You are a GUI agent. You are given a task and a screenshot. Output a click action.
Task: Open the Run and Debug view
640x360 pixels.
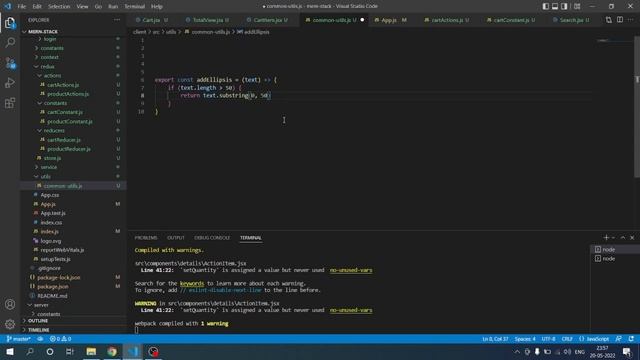click(10, 83)
